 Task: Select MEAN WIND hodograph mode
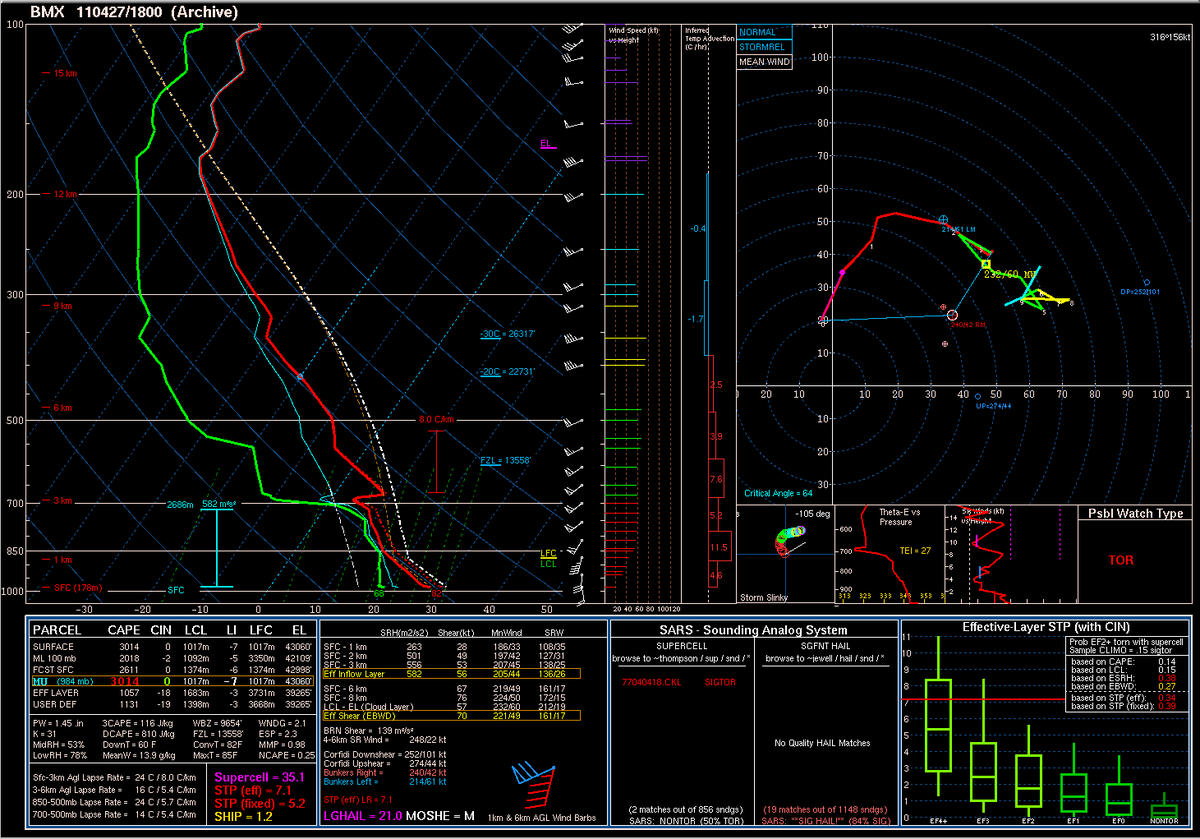click(x=764, y=62)
